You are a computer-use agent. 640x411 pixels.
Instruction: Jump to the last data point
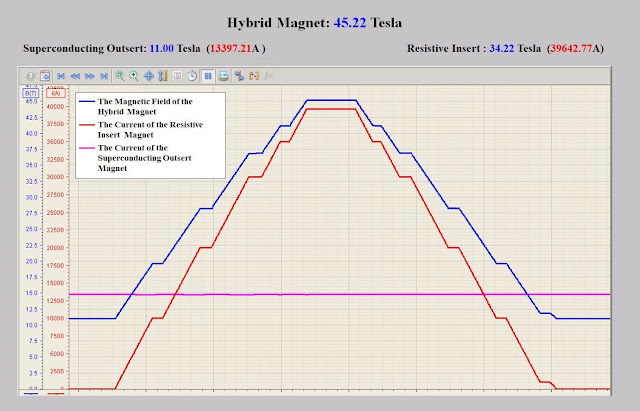click(x=104, y=76)
